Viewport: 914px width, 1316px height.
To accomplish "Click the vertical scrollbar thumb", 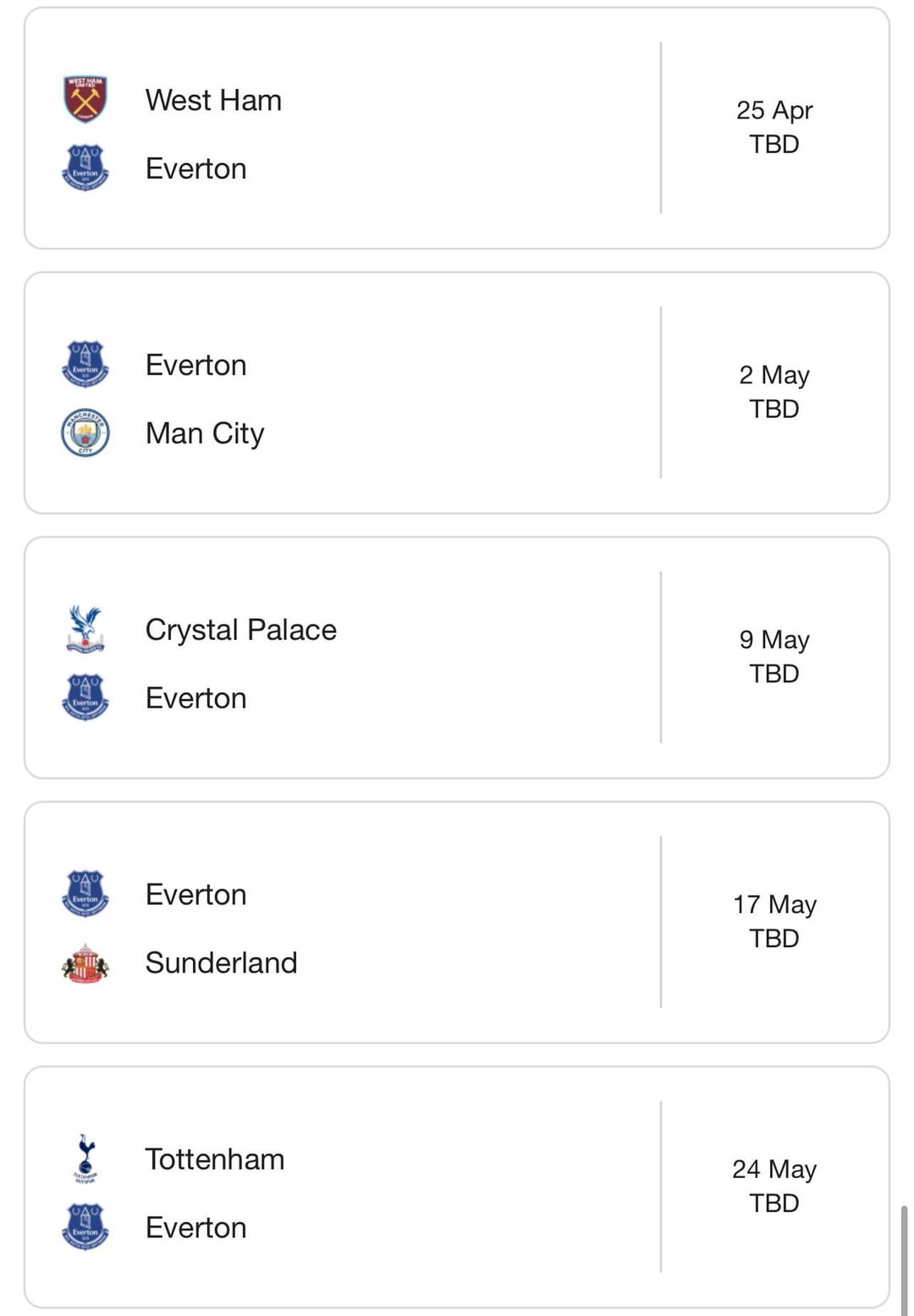I will 904,1259.
